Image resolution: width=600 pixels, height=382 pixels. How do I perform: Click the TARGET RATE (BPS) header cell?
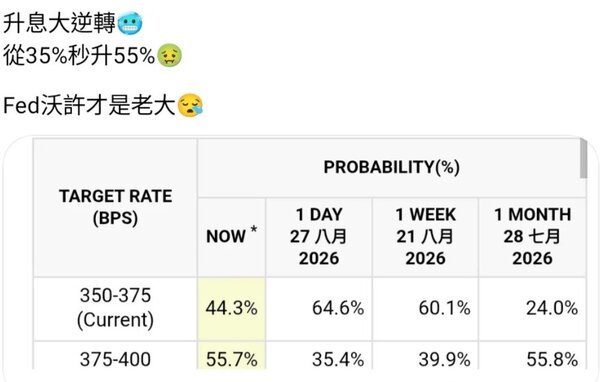point(115,207)
